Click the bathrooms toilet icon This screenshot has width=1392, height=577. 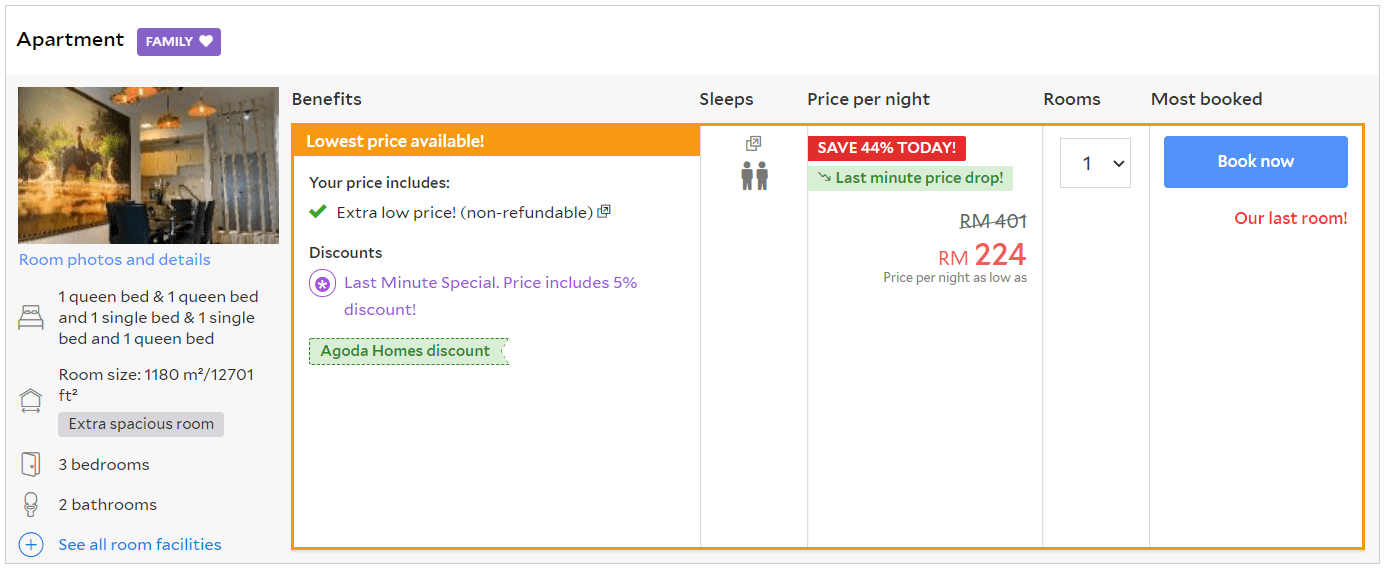click(x=31, y=505)
